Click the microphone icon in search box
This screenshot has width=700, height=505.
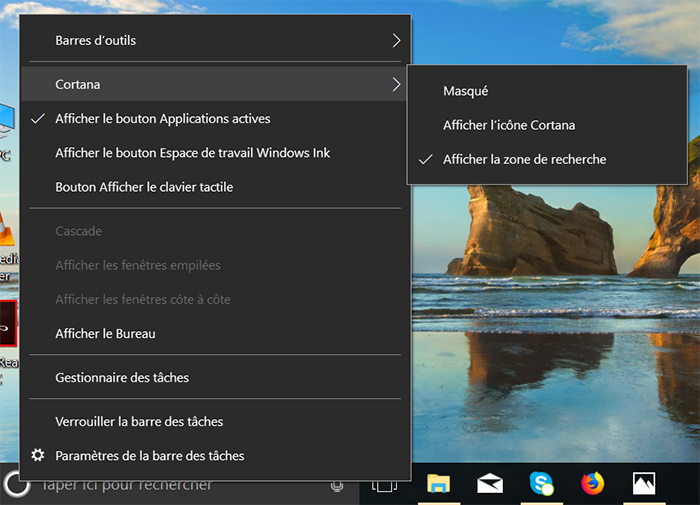click(337, 486)
